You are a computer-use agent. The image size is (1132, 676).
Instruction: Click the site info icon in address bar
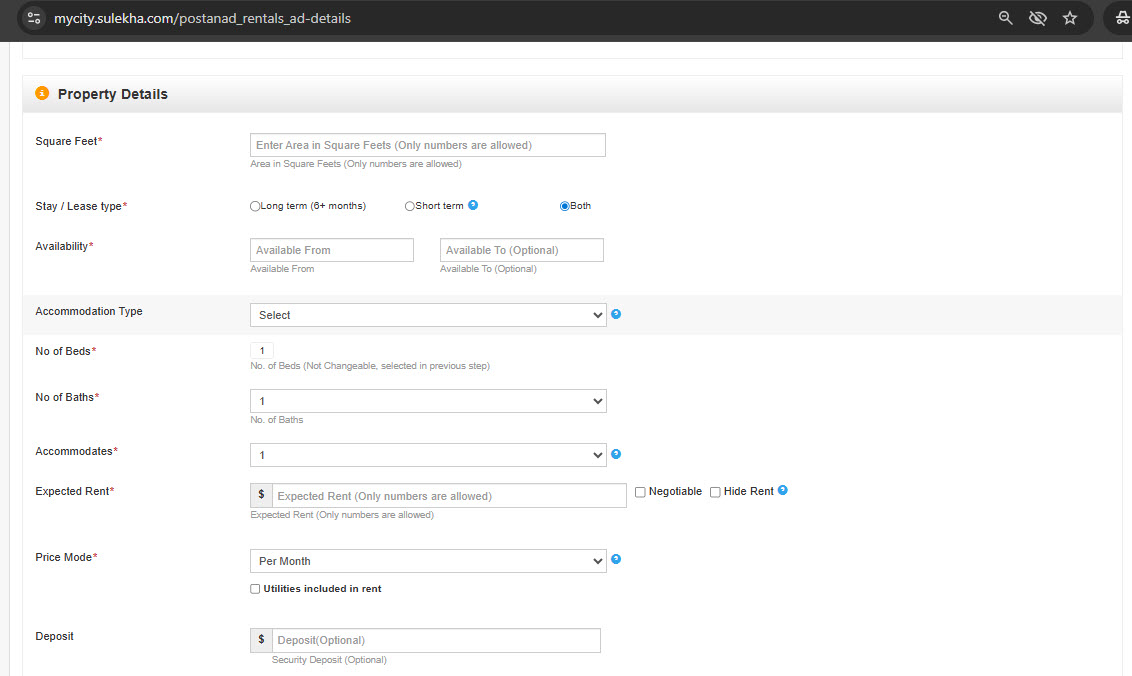coord(34,18)
